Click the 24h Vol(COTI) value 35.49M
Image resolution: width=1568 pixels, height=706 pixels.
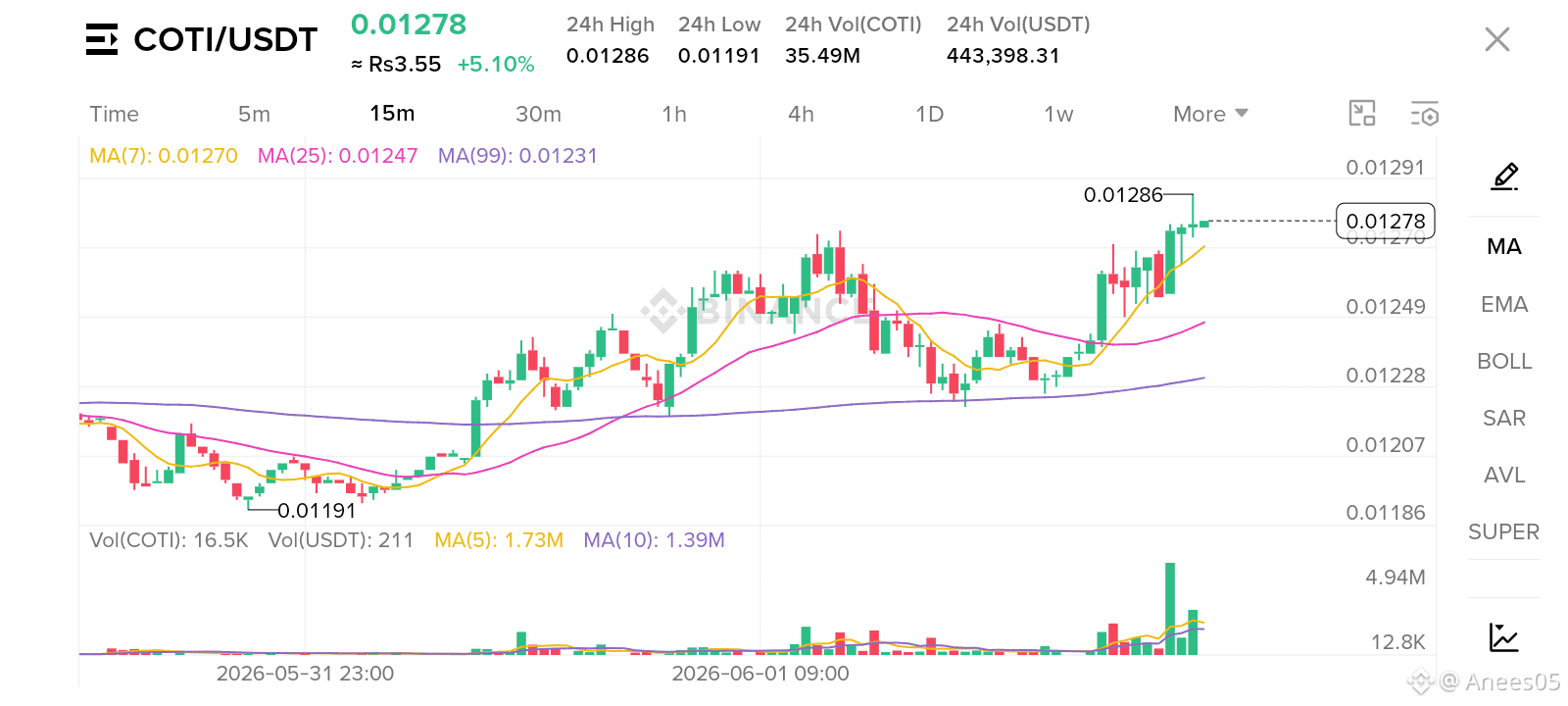pyautogui.click(x=822, y=56)
